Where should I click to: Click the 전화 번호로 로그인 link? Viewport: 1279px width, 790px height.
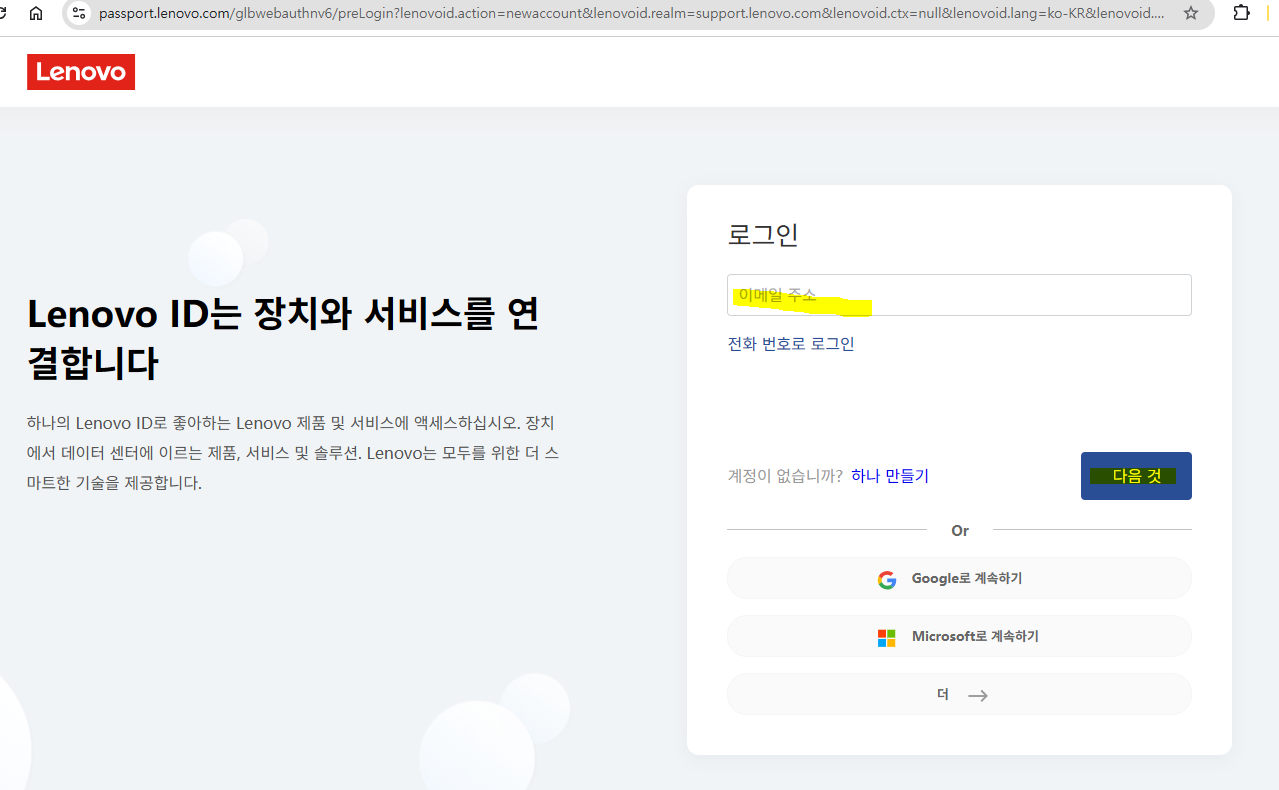791,344
